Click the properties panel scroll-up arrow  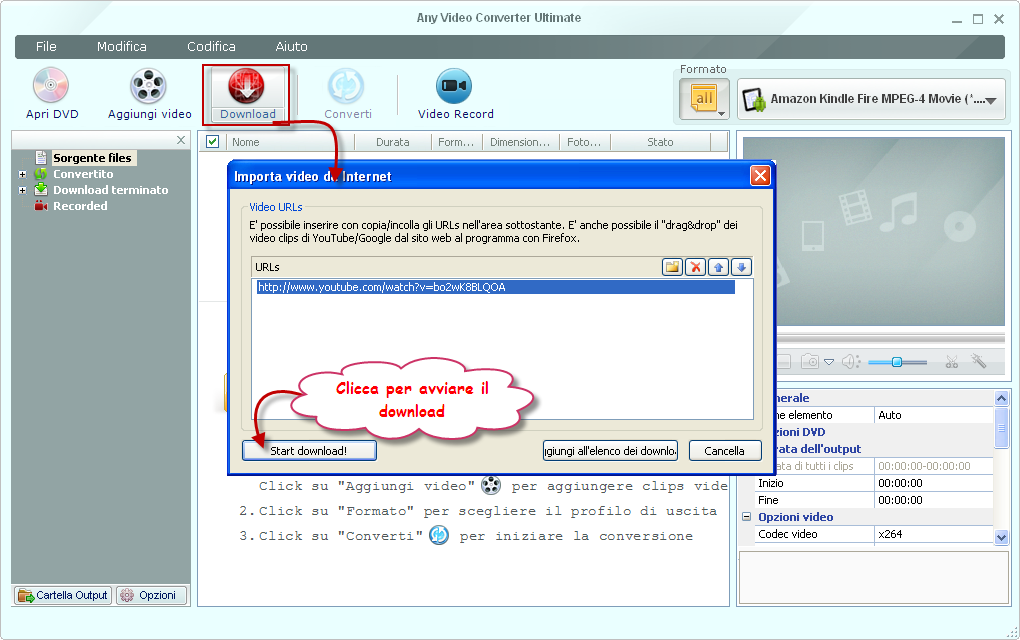1001,398
